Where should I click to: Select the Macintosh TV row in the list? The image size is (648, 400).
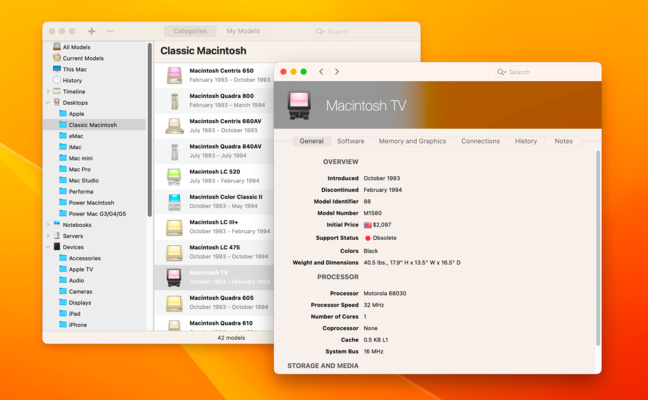click(214, 277)
